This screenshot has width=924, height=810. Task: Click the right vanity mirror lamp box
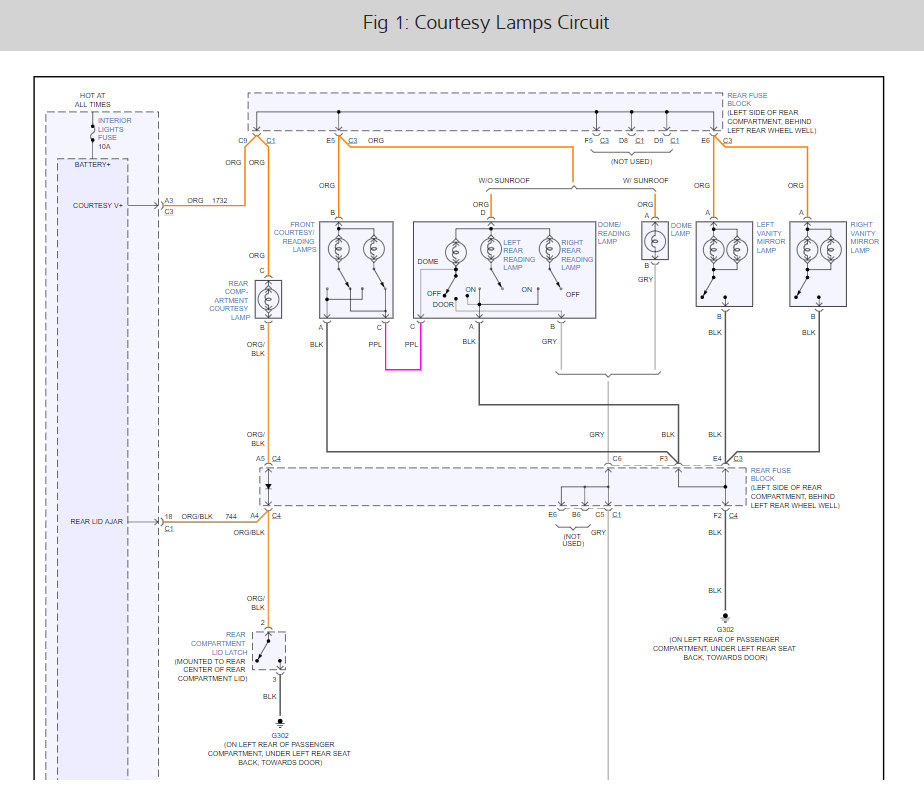pyautogui.click(x=818, y=264)
